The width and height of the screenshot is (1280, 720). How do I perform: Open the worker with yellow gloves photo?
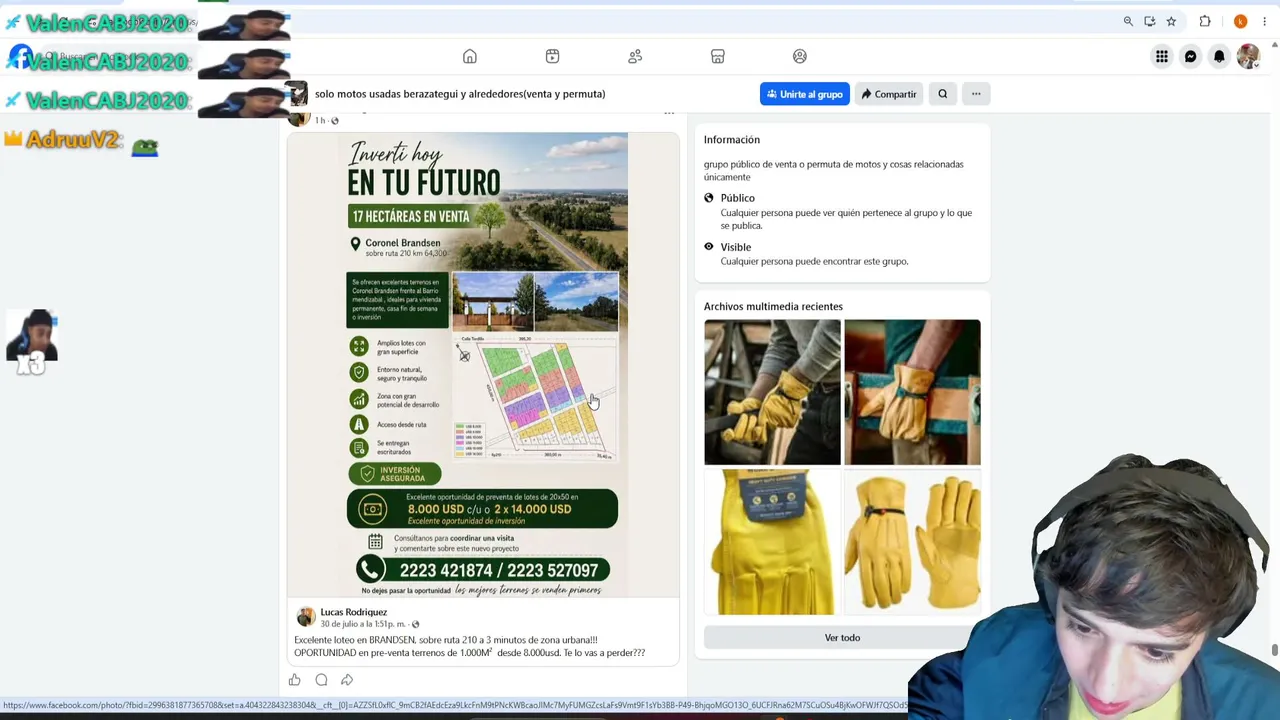[x=772, y=393]
